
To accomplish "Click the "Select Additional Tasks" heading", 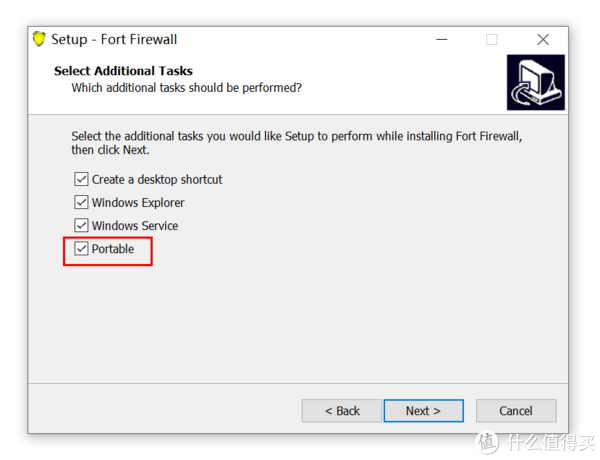I will tap(123, 71).
